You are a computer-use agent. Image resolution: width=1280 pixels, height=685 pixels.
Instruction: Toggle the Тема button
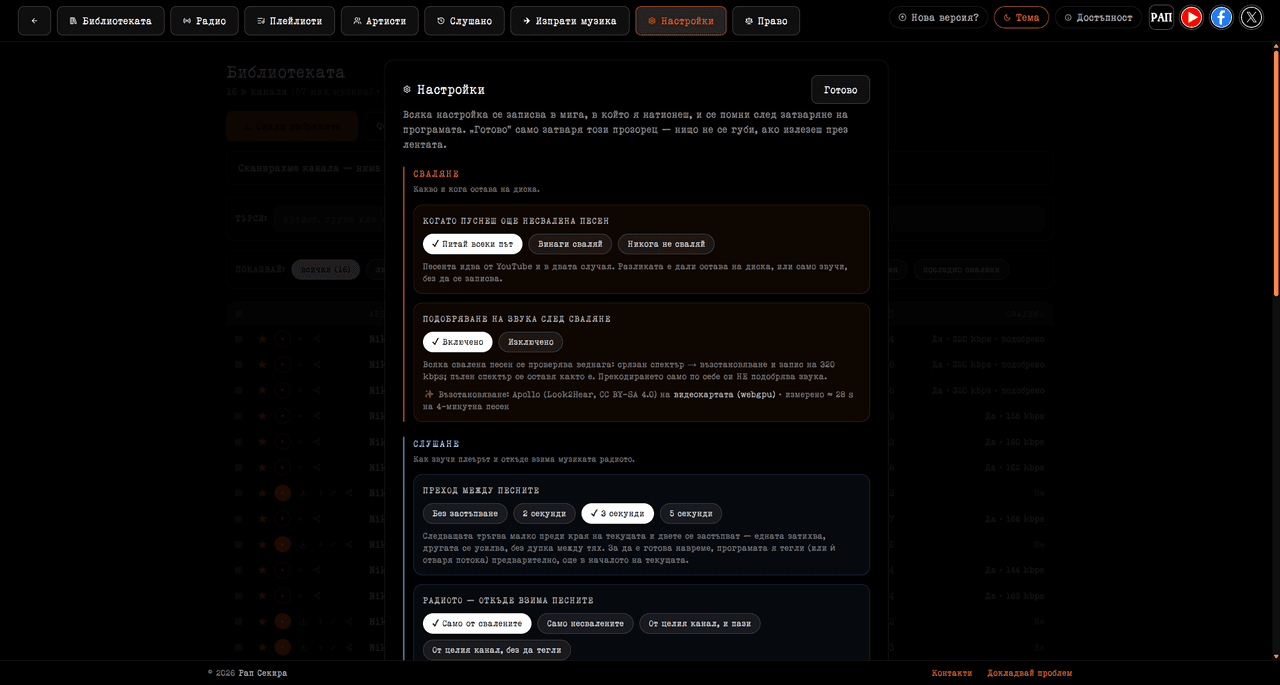pos(1021,17)
